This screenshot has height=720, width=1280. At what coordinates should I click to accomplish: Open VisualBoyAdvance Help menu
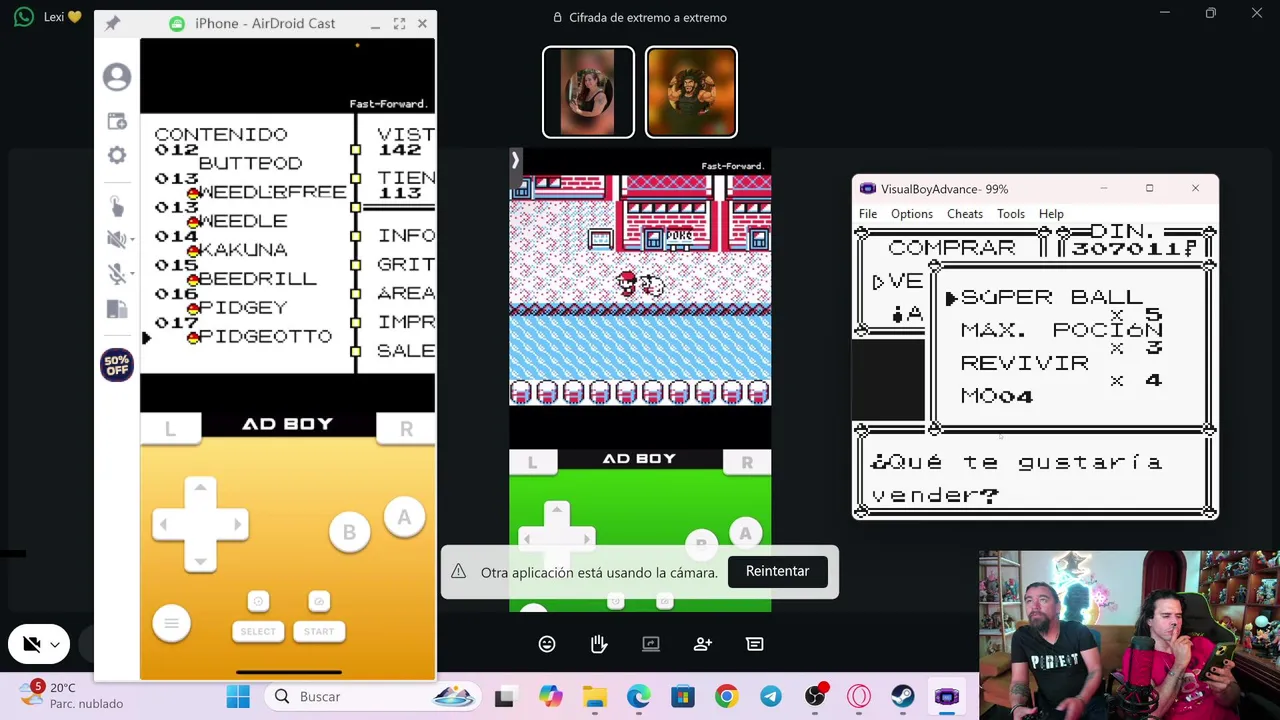[1051, 214]
